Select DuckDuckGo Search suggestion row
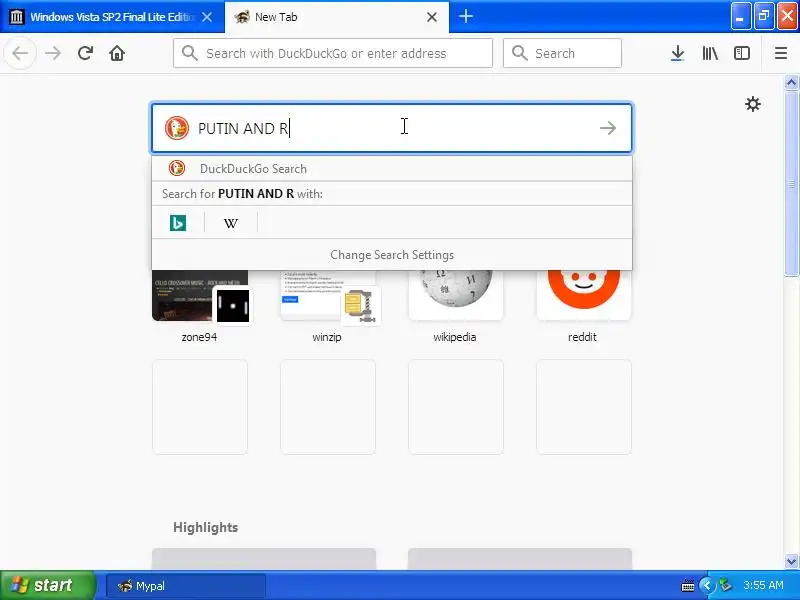This screenshot has width=800, height=600. (392, 168)
